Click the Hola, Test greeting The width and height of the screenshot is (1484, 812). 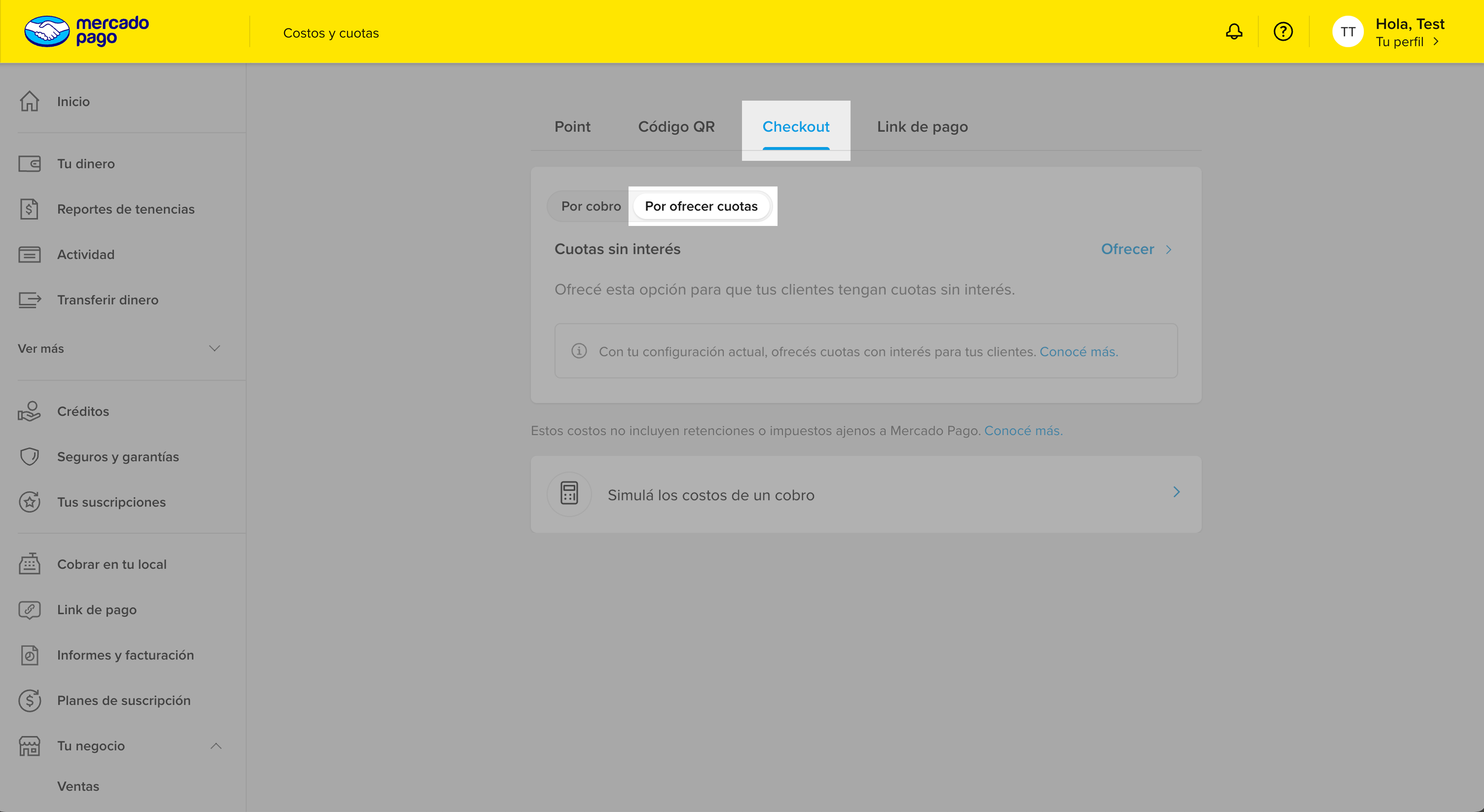click(1410, 24)
